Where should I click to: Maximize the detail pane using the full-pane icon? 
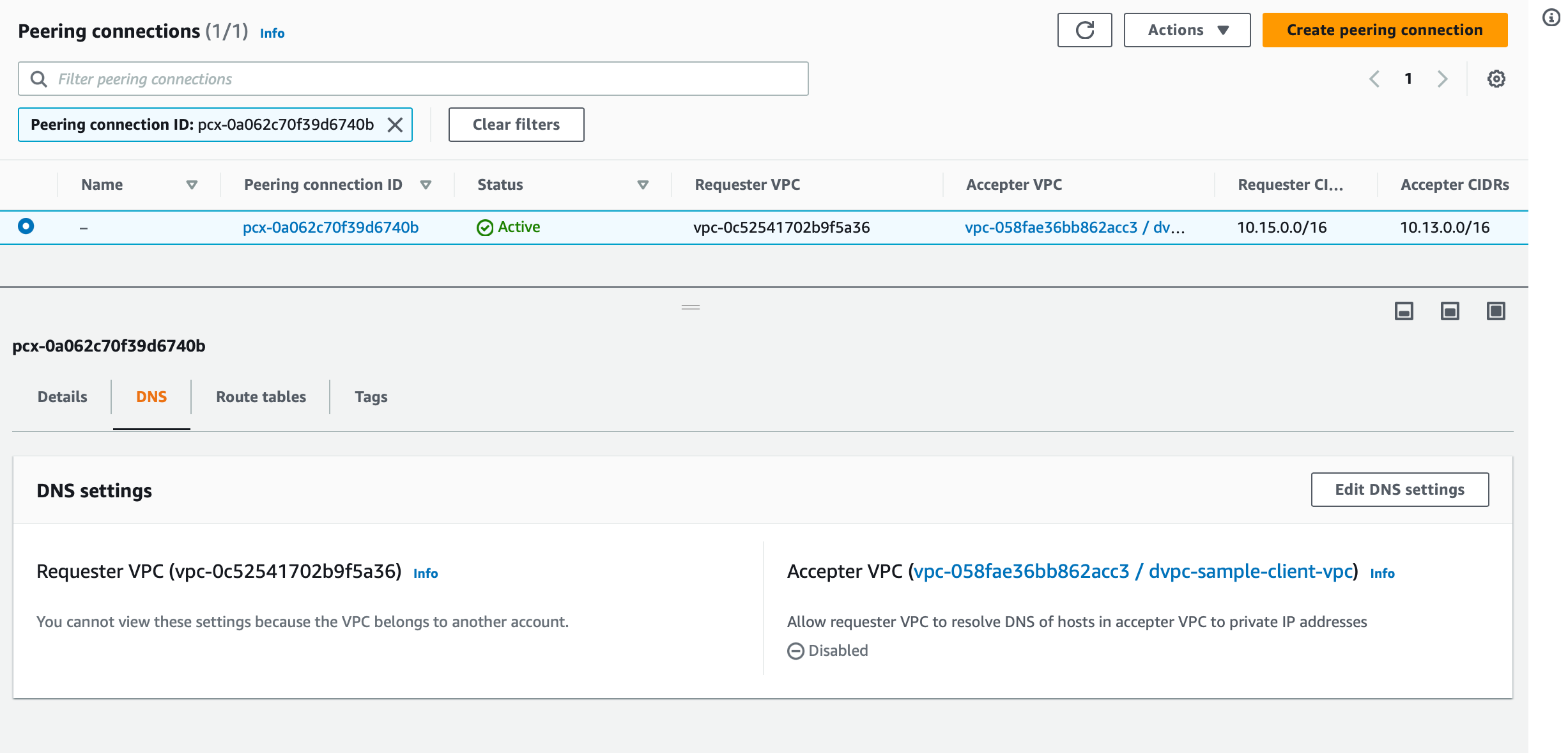(1496, 311)
